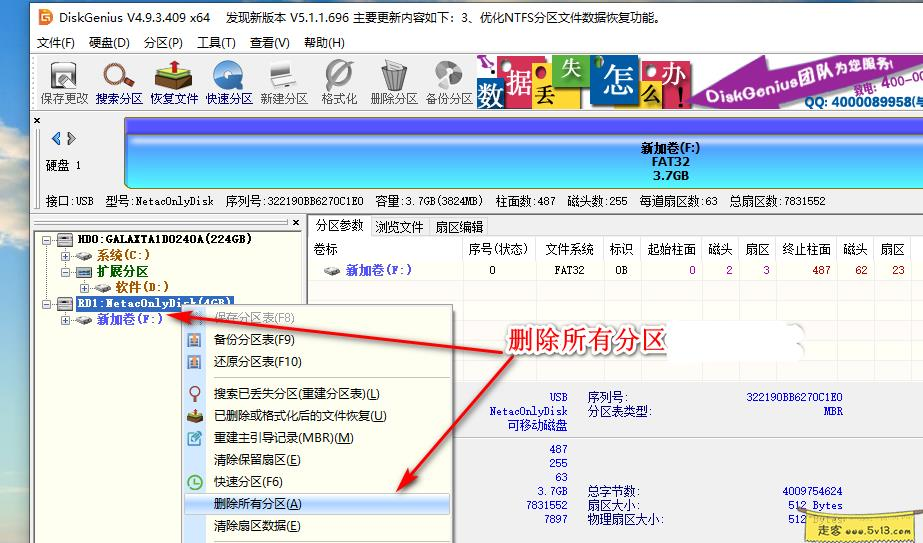Click the 起始柱面 column header
923x543 pixels.
(x=671, y=249)
